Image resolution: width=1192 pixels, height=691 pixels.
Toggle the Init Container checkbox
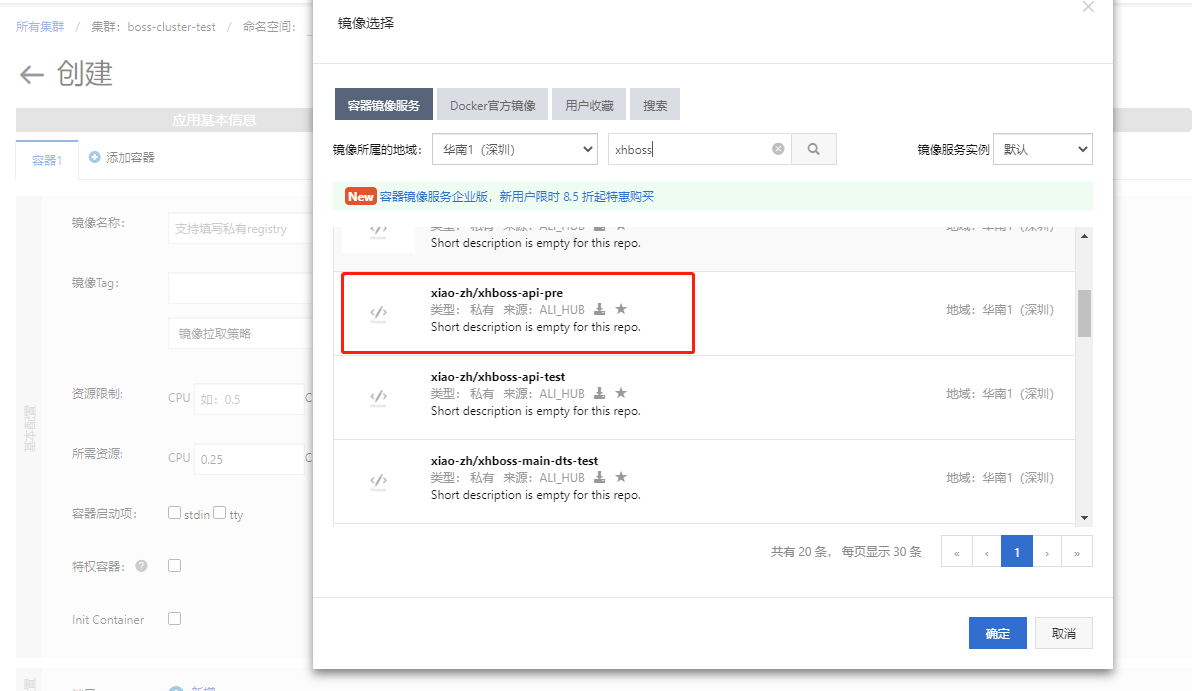pos(174,619)
